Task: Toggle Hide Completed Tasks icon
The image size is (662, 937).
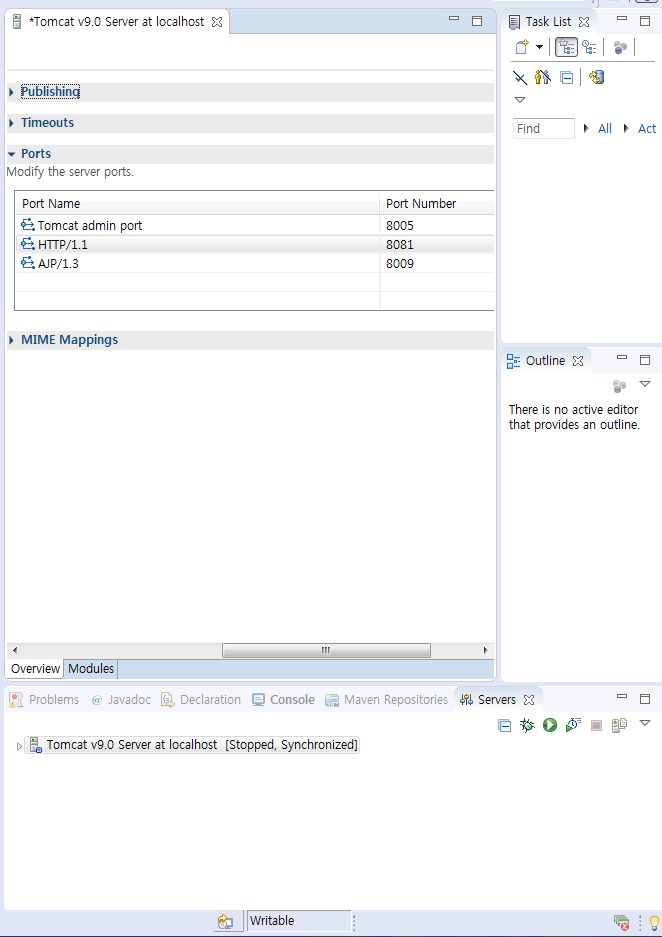Action: [520, 78]
